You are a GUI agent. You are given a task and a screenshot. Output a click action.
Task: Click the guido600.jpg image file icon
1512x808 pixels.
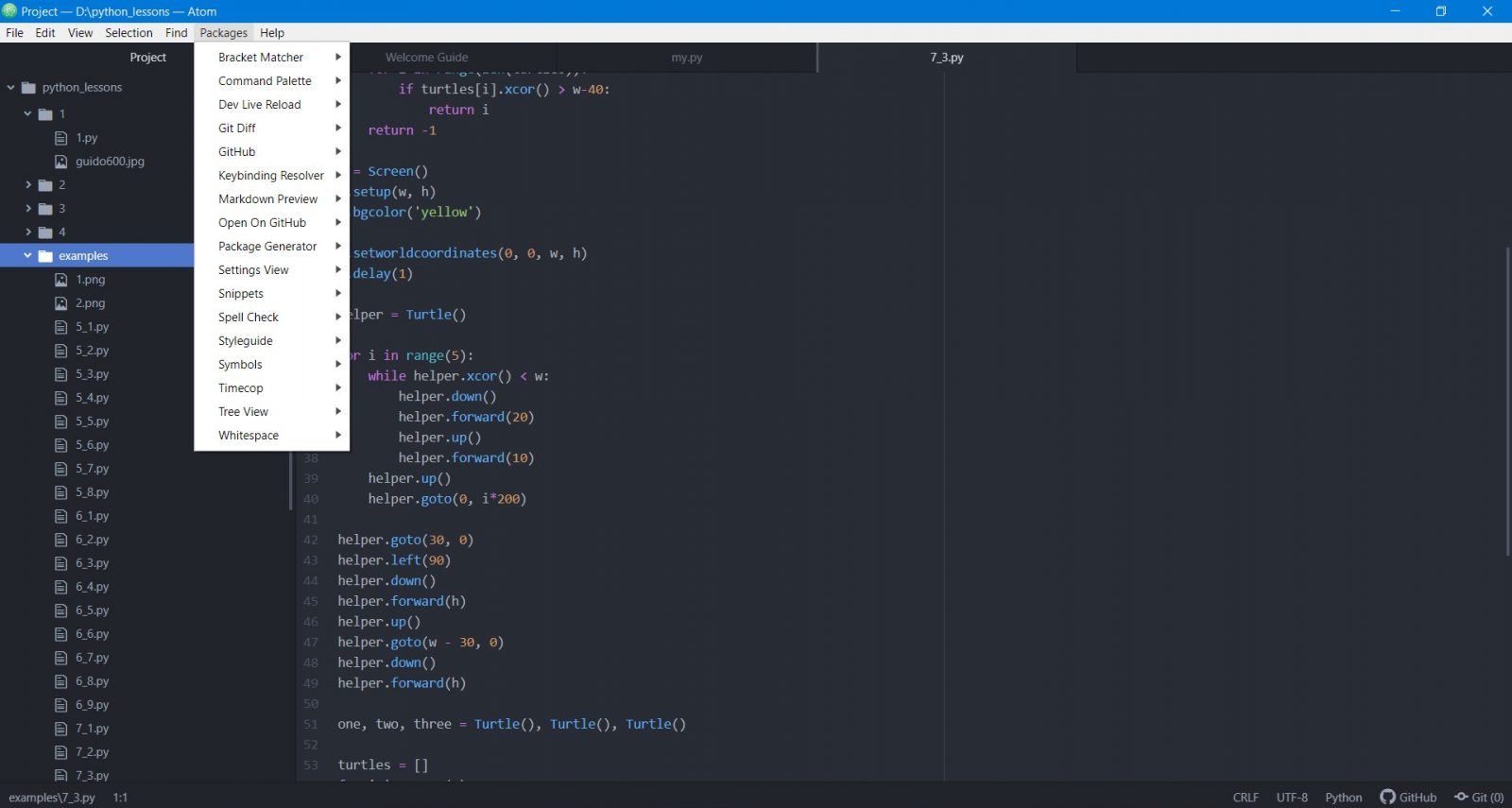[61, 162]
